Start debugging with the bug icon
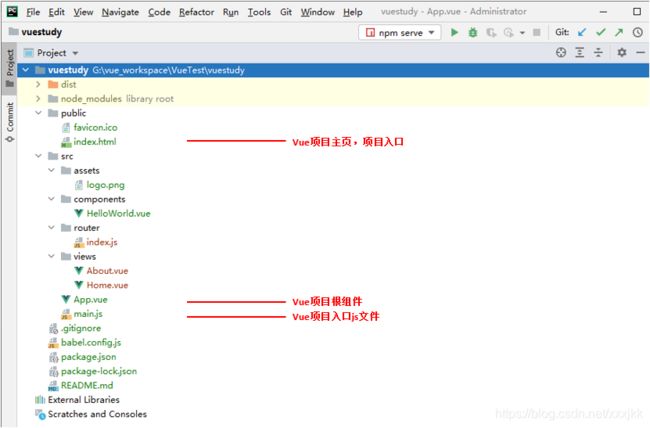This screenshot has width=650, height=428. 473,32
